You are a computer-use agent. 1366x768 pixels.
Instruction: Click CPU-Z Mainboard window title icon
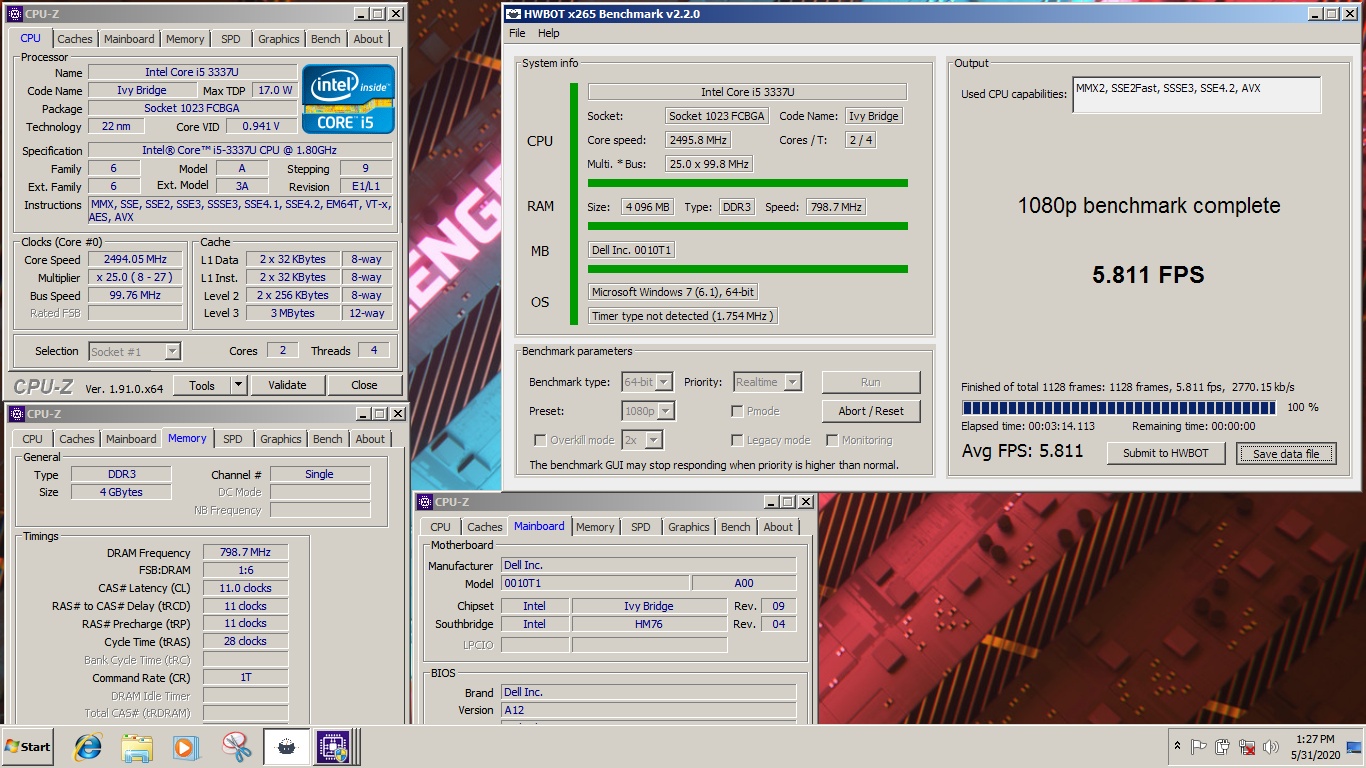[x=423, y=502]
